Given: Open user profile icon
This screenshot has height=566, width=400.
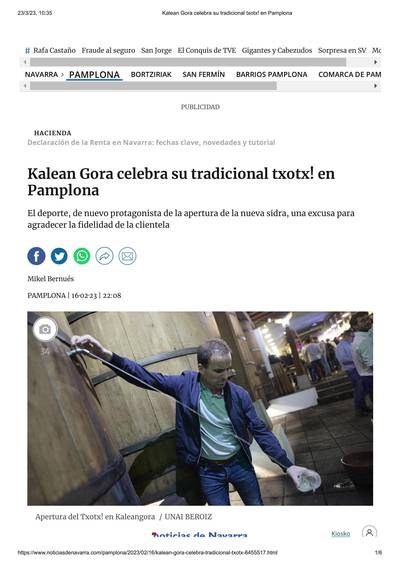Looking at the screenshot, I should pyautogui.click(x=369, y=532).
